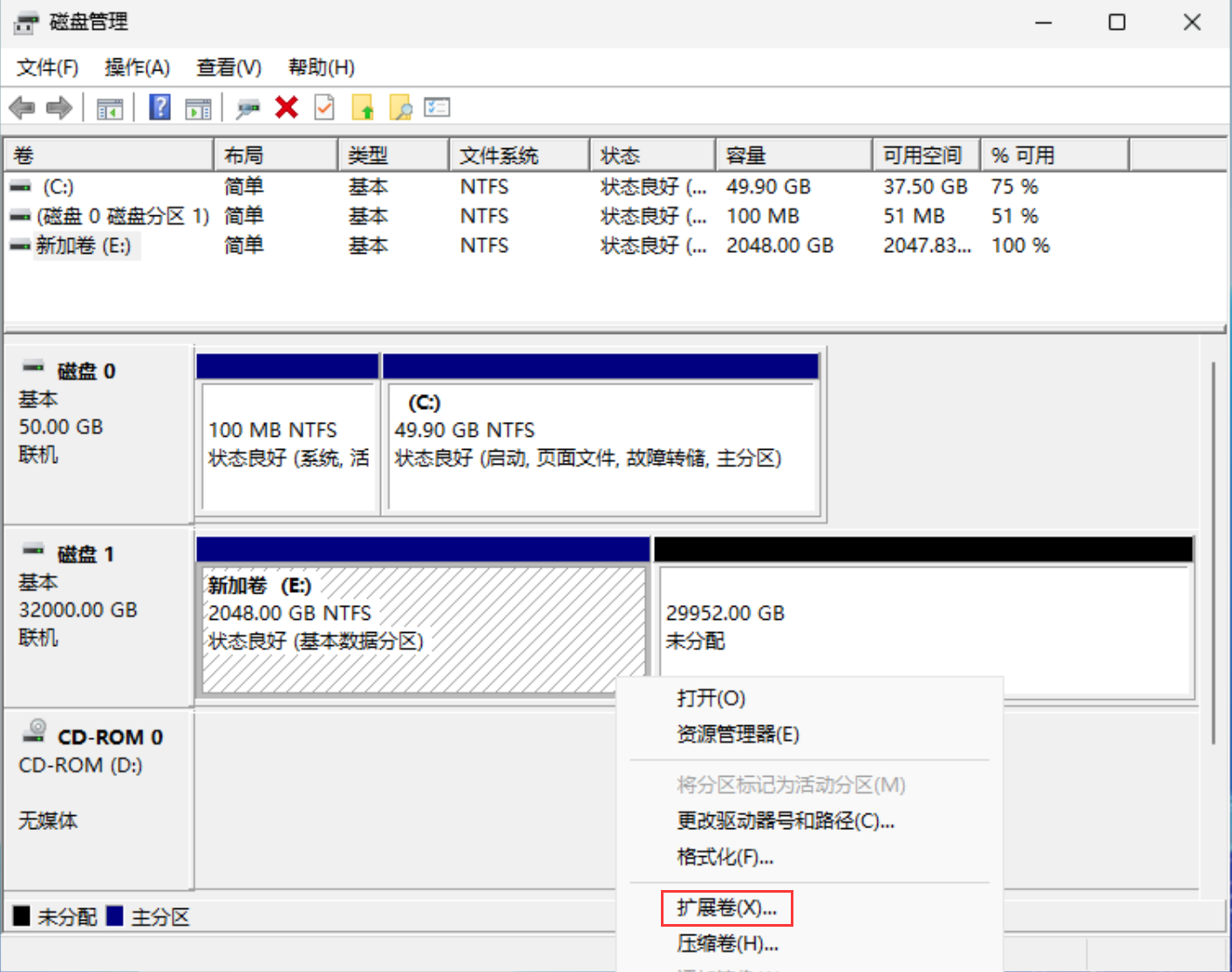The width and height of the screenshot is (1232, 972).
Task: Click the blue 主分区 legend swatch
Action: click(114, 916)
